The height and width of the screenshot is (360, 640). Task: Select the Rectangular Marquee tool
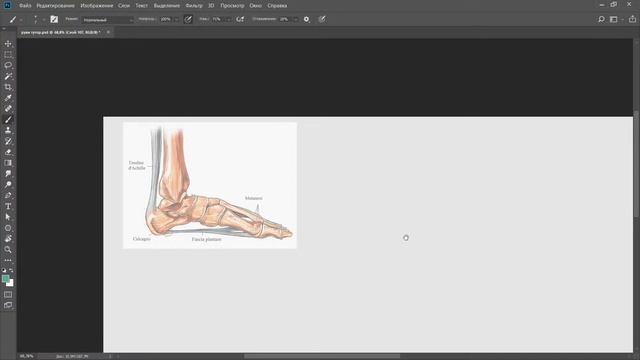(x=8, y=54)
